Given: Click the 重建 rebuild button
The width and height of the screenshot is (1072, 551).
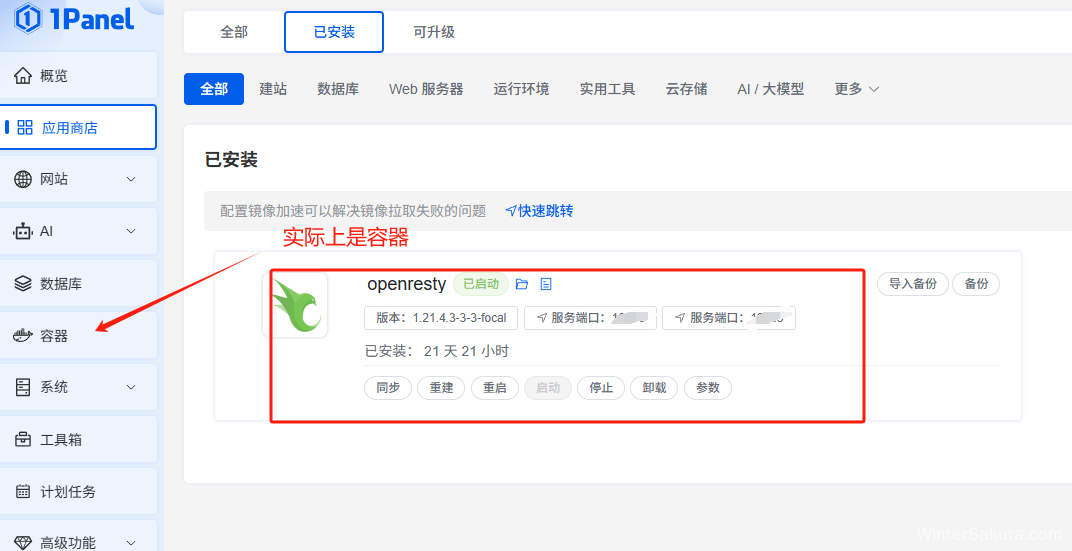Looking at the screenshot, I should pos(441,388).
